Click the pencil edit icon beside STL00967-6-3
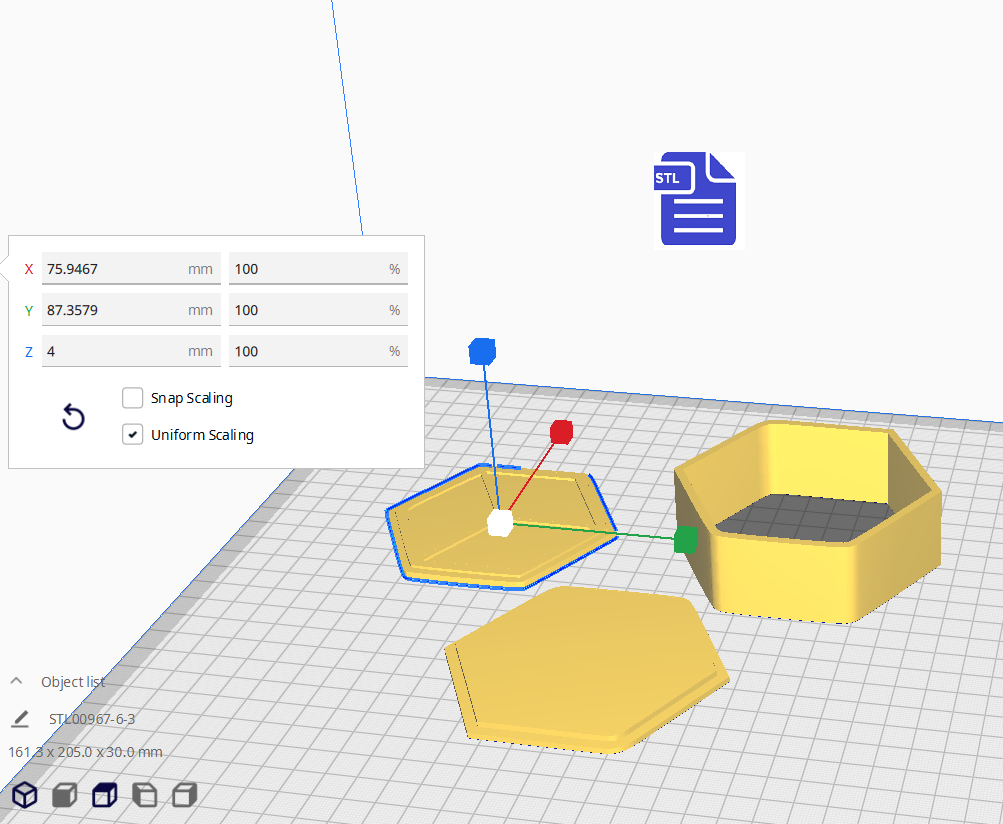1003x824 pixels. pos(20,719)
